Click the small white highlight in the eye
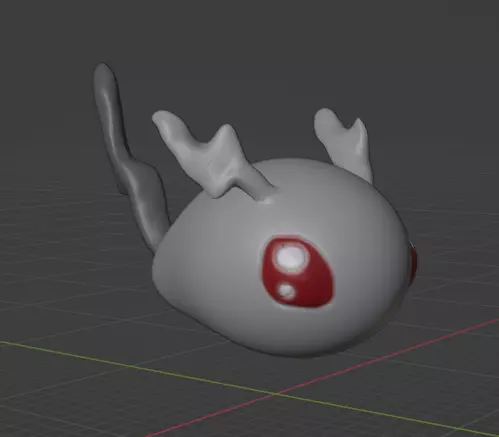Image resolution: width=499 pixels, height=437 pixels. click(286, 291)
